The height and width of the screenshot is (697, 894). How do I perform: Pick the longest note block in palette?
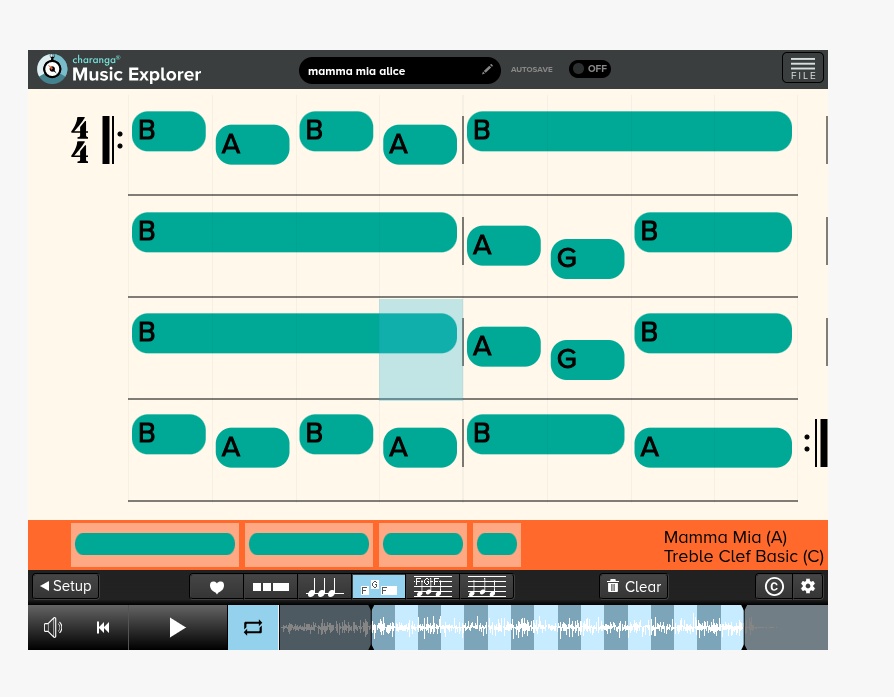coord(155,545)
